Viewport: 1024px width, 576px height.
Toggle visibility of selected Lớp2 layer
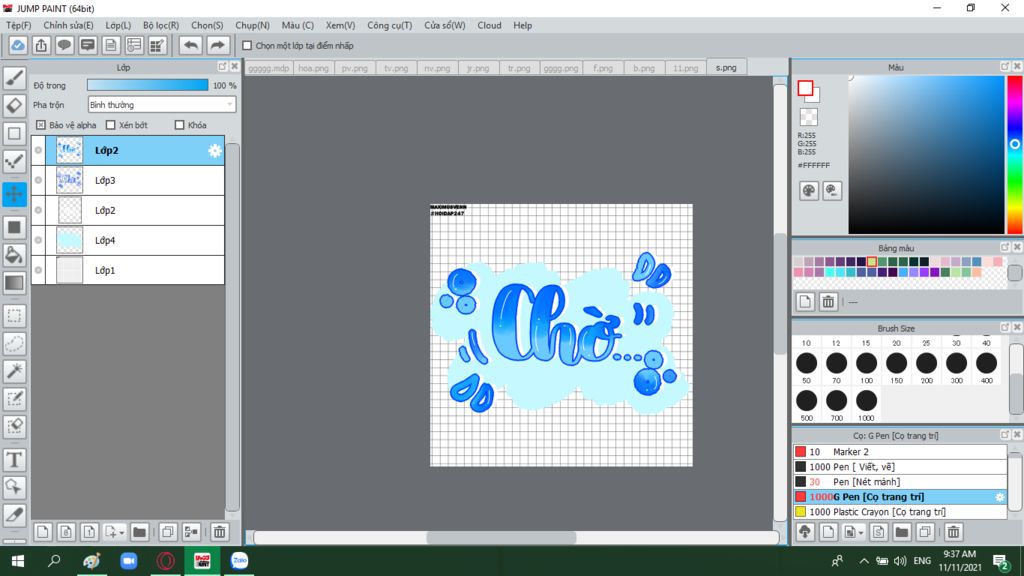39,150
